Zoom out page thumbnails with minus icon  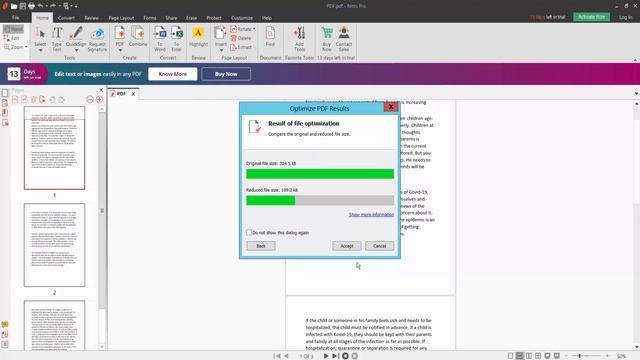pyautogui.click(x=90, y=100)
